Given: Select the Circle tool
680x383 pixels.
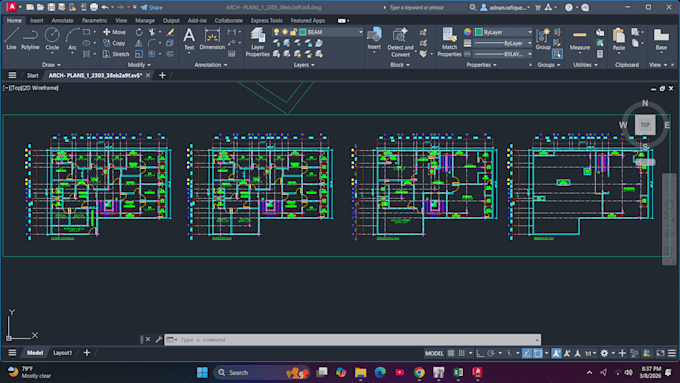Looking at the screenshot, I should point(52,39).
